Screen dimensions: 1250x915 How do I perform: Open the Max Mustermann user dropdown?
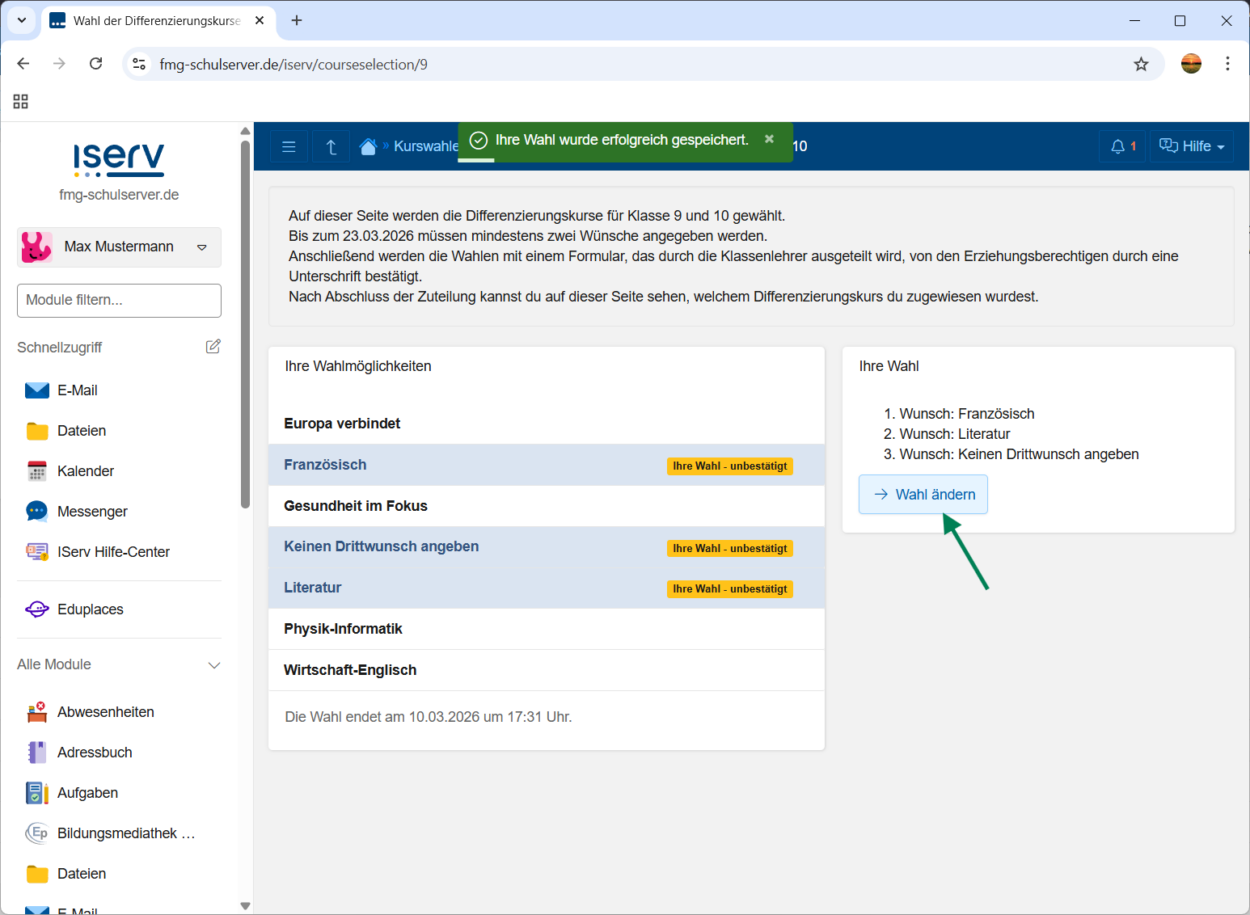pos(119,247)
